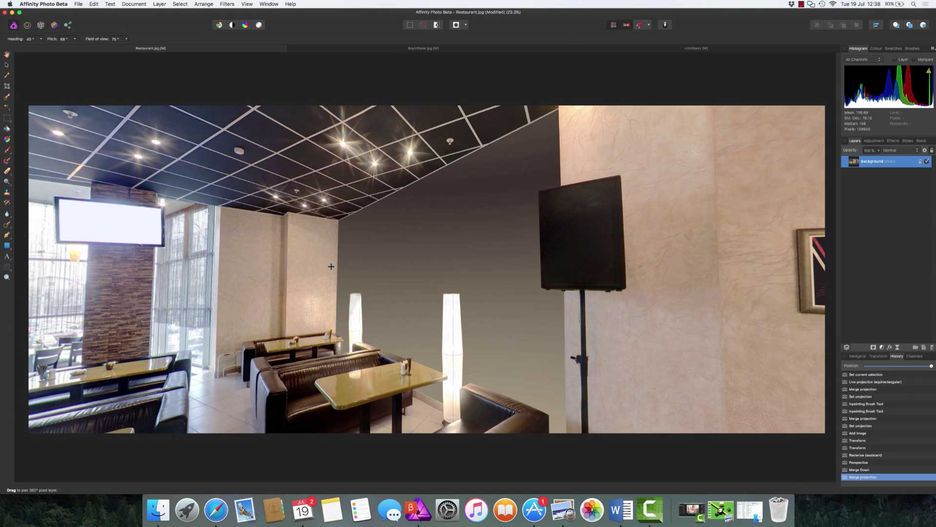Open the Filters menu

(x=227, y=4)
